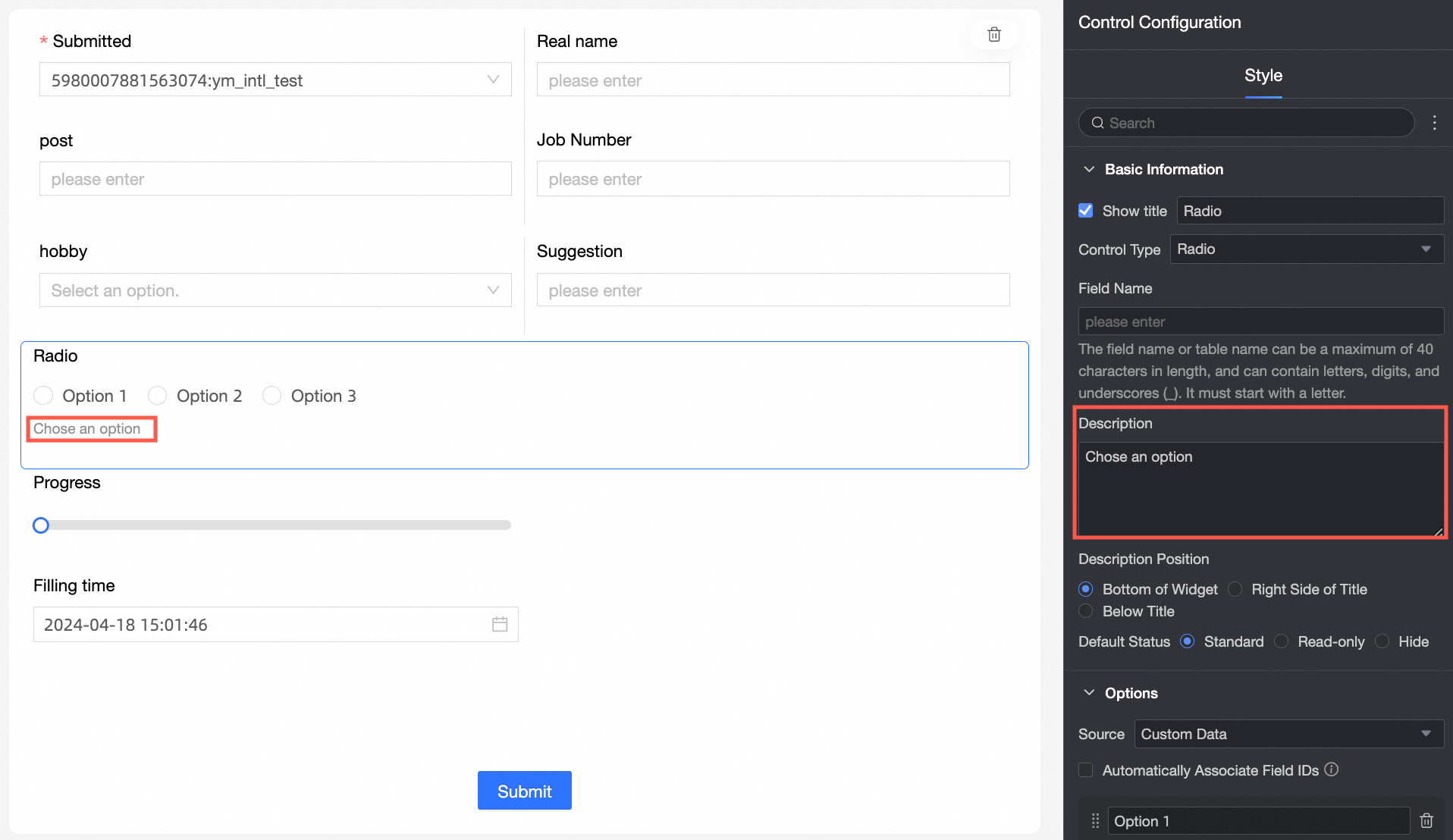The width and height of the screenshot is (1453, 840).
Task: Click the search magnifier icon
Action: tap(1097, 123)
